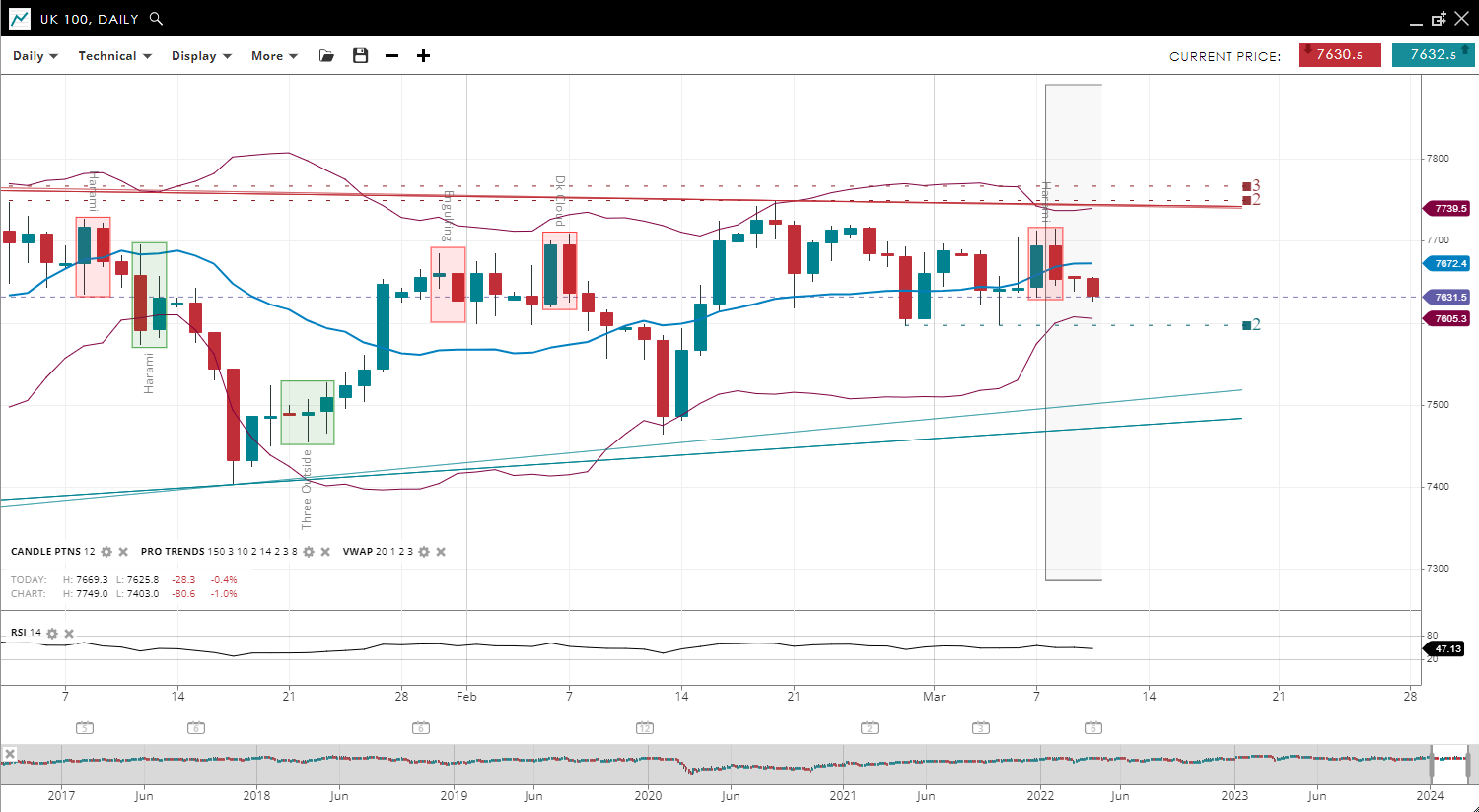Open Candle Ptns indicator settings gear
The image size is (1479, 812).
click(x=106, y=552)
